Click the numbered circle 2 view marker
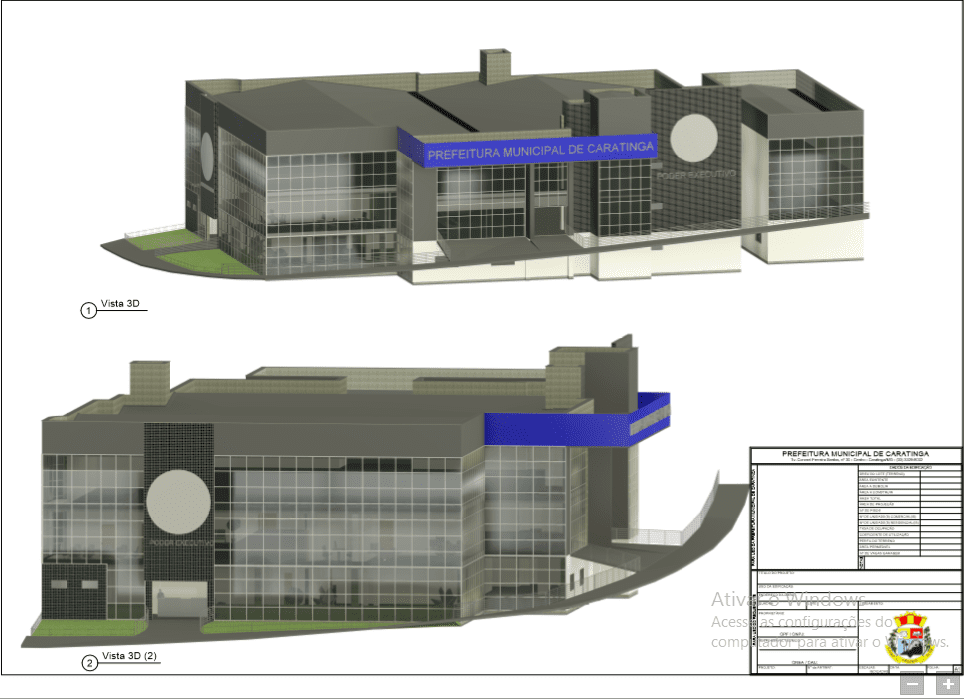The height and width of the screenshot is (699, 964). point(88,662)
